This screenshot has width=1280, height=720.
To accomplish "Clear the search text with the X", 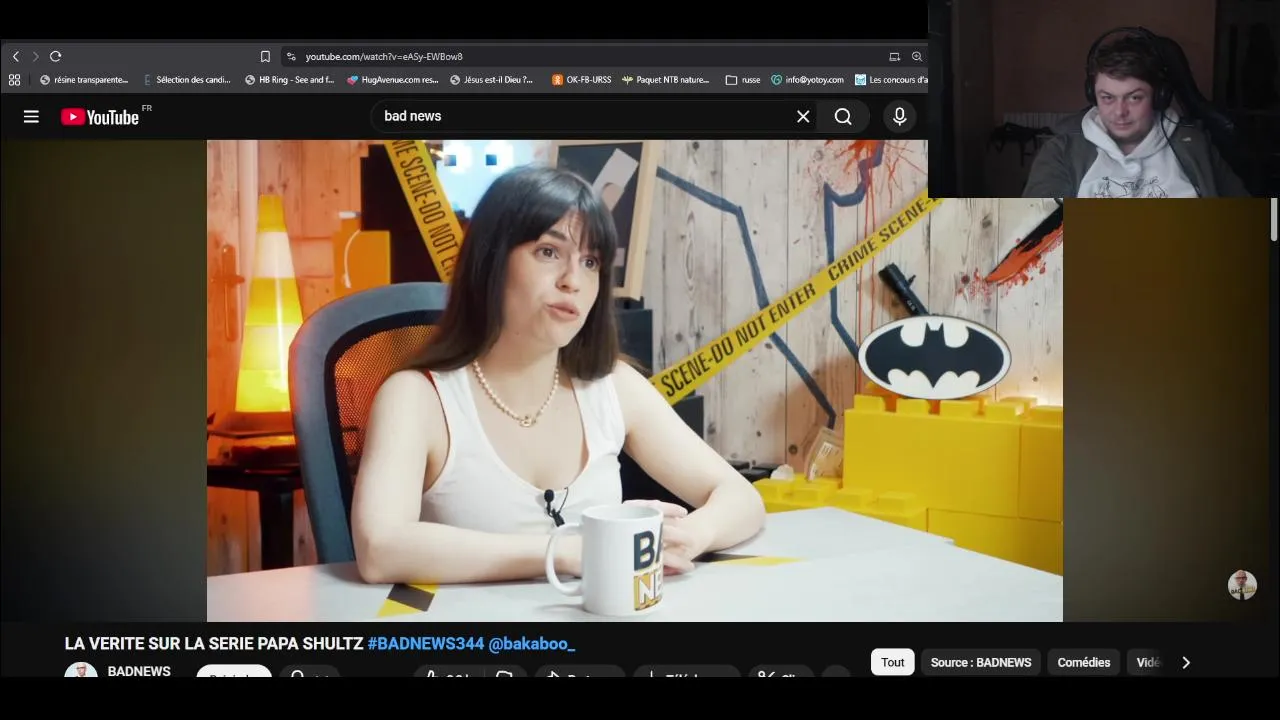I will click(x=803, y=117).
